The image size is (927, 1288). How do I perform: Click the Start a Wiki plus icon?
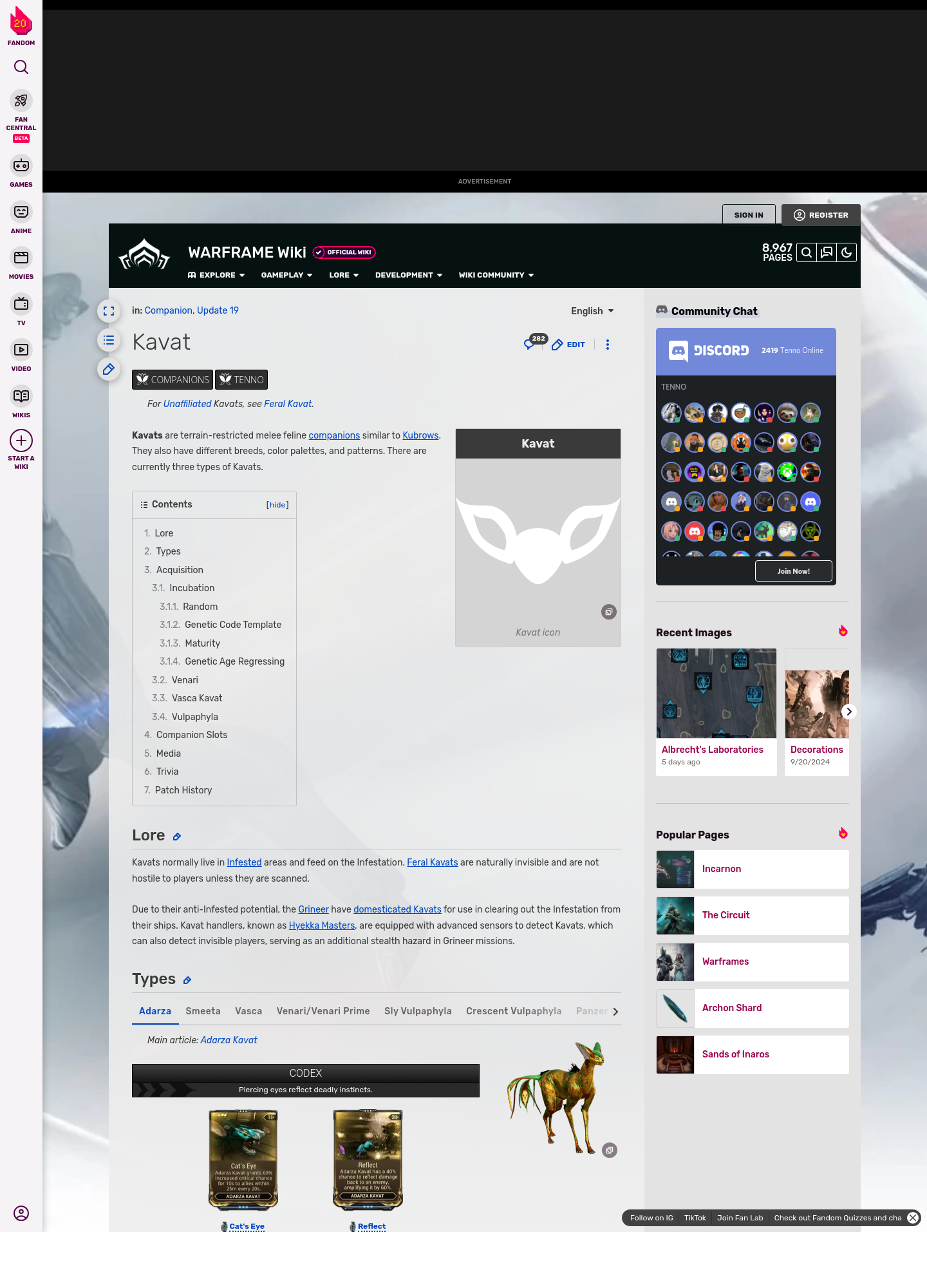tap(21, 440)
